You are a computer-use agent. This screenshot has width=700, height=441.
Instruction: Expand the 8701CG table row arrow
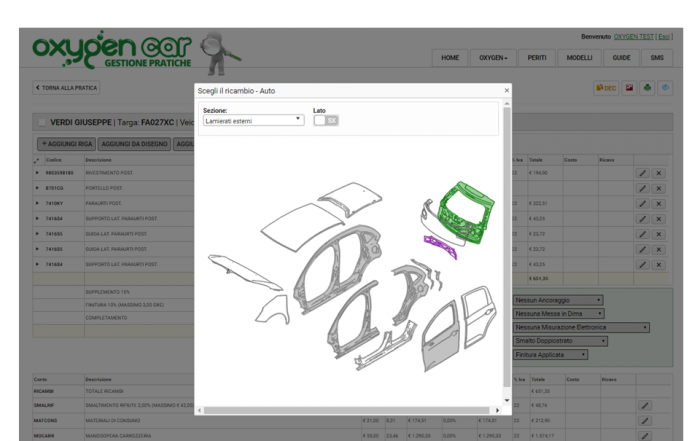click(x=37, y=188)
